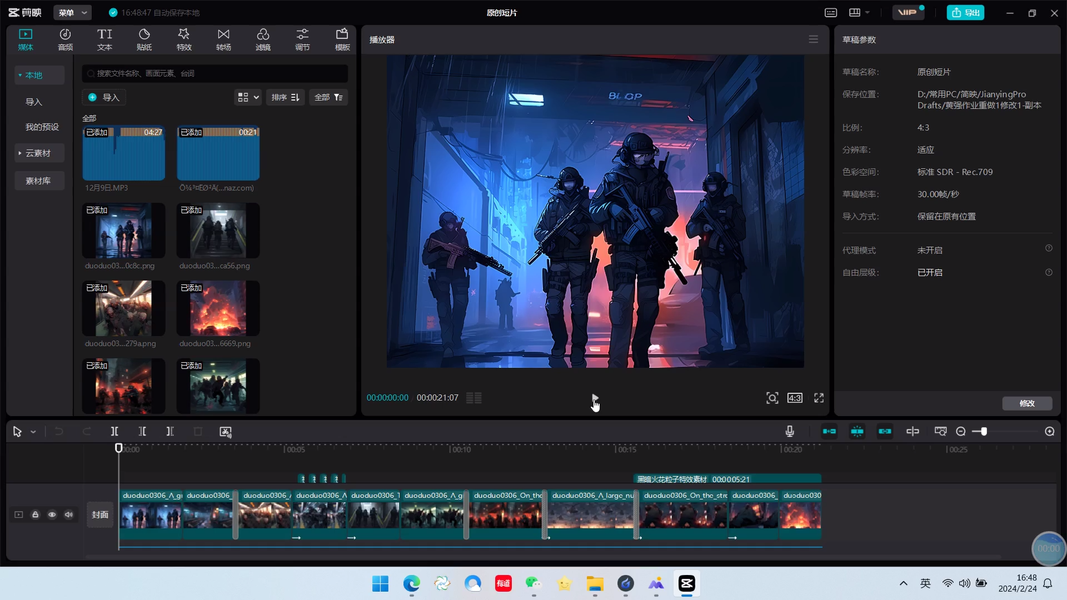Screen dimensions: 1067x600
Task: Select the 12月9日.MP3 audio thumbnail
Action: click(123, 153)
